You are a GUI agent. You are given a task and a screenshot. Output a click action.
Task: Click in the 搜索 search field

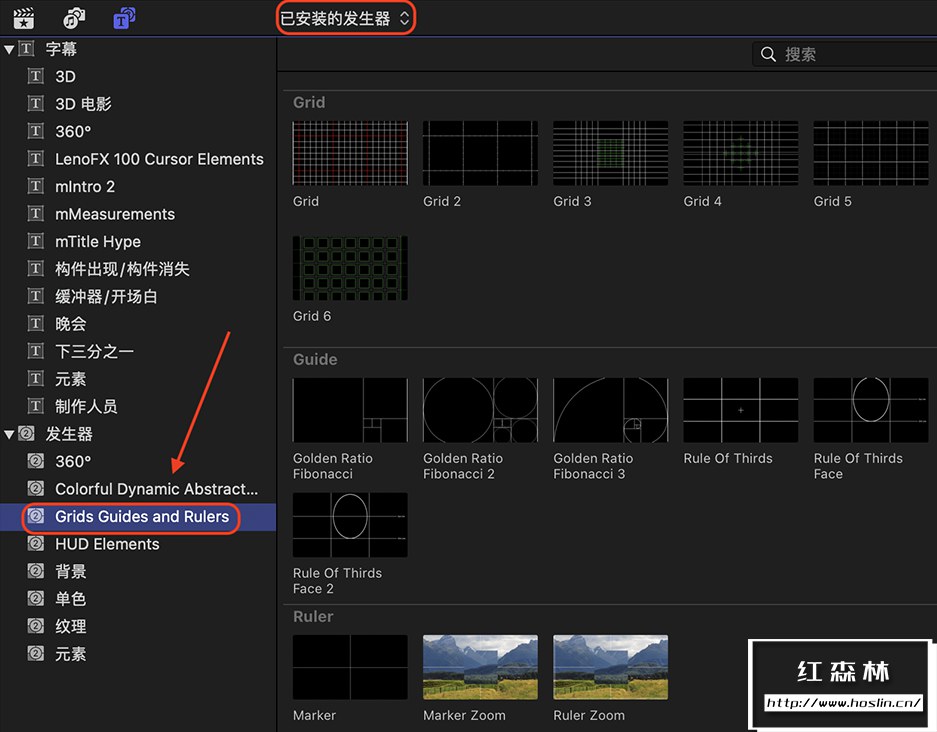point(850,54)
